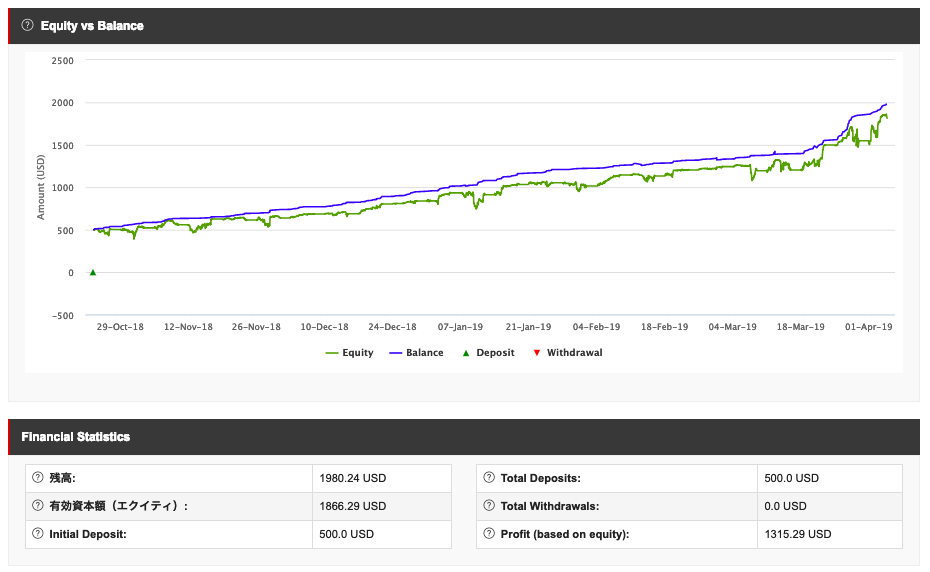Click the green deposit triangle marker on chart

(93, 272)
